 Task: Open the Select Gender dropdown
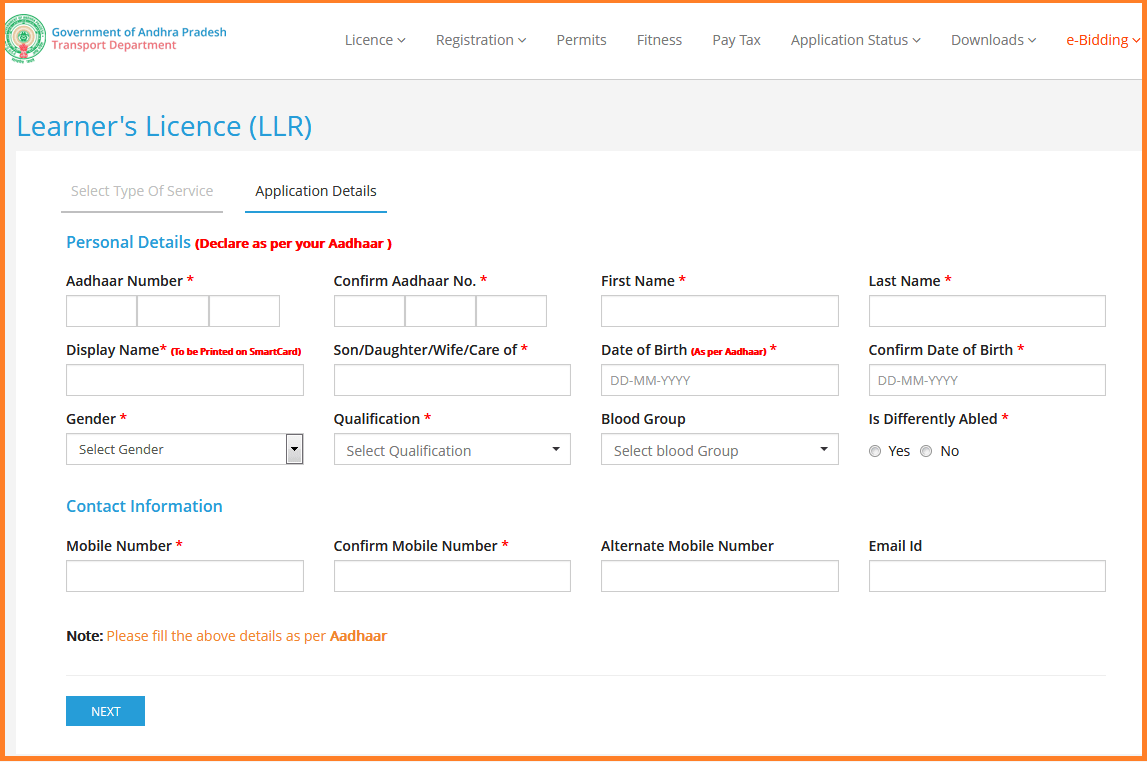(x=185, y=449)
